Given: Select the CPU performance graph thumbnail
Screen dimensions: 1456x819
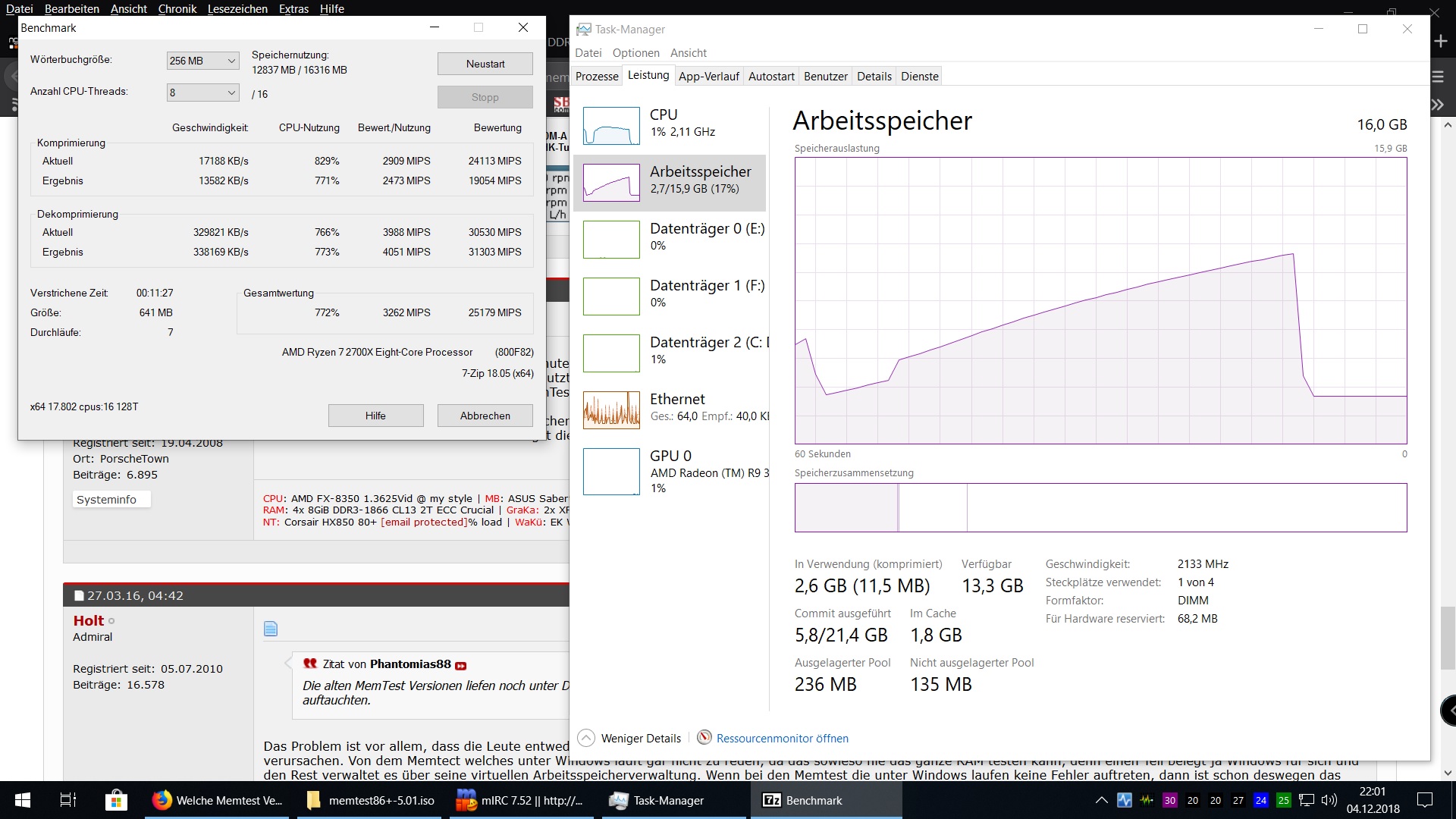Looking at the screenshot, I should (x=611, y=126).
